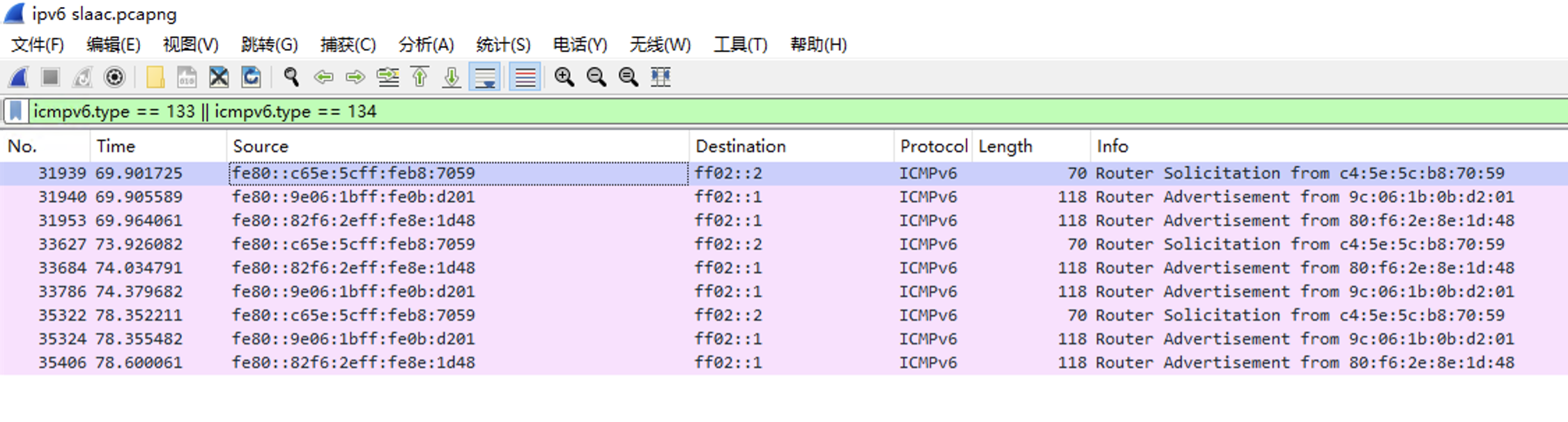The width and height of the screenshot is (1568, 422).
Task: Sort packets by the Time column
Action: [x=115, y=146]
